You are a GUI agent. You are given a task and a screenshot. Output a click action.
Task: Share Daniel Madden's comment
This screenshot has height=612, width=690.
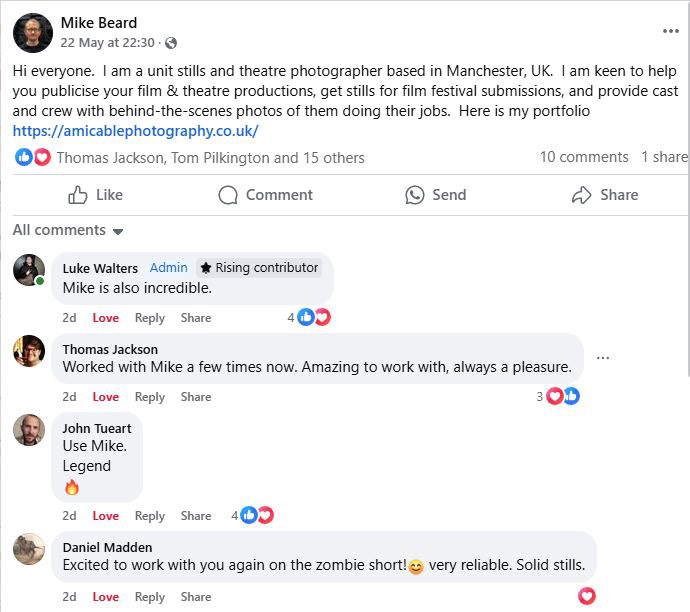coord(195,597)
